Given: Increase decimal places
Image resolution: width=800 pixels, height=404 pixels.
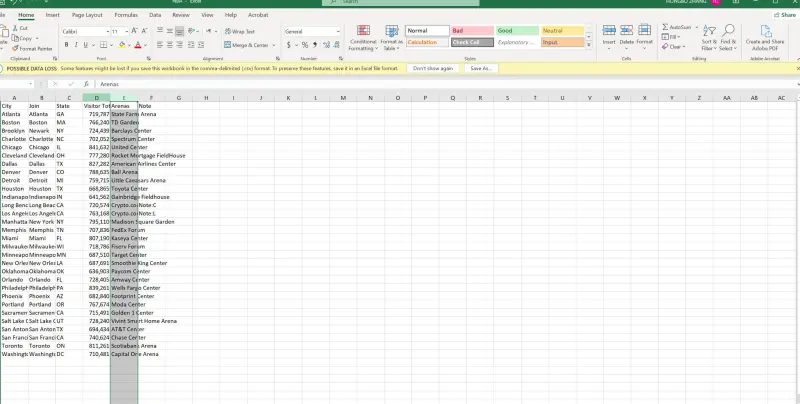Looking at the screenshot, I should (327, 45).
